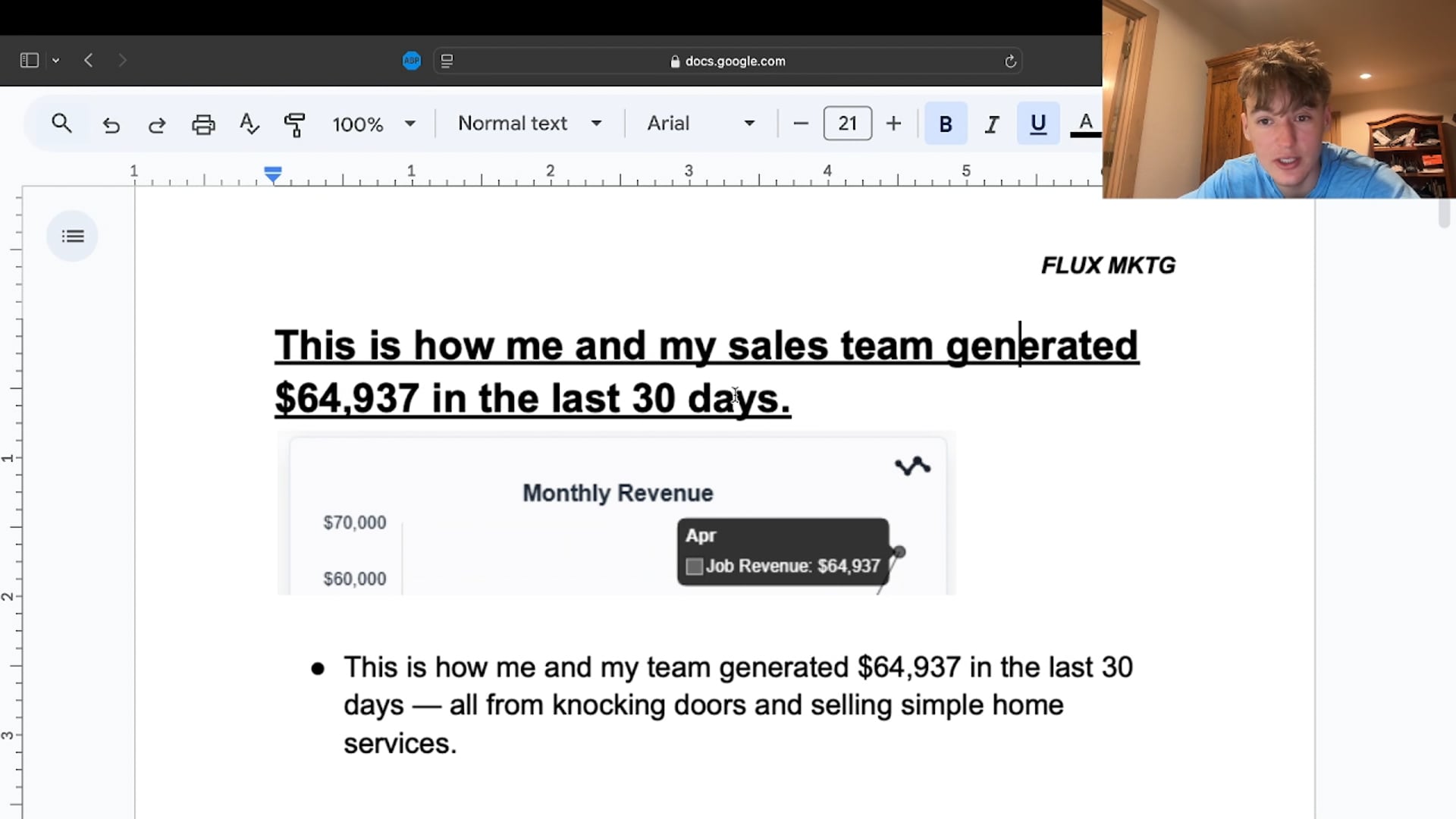1456x819 pixels.
Task: Open the Safari sidebar icon
Action: tap(29, 60)
